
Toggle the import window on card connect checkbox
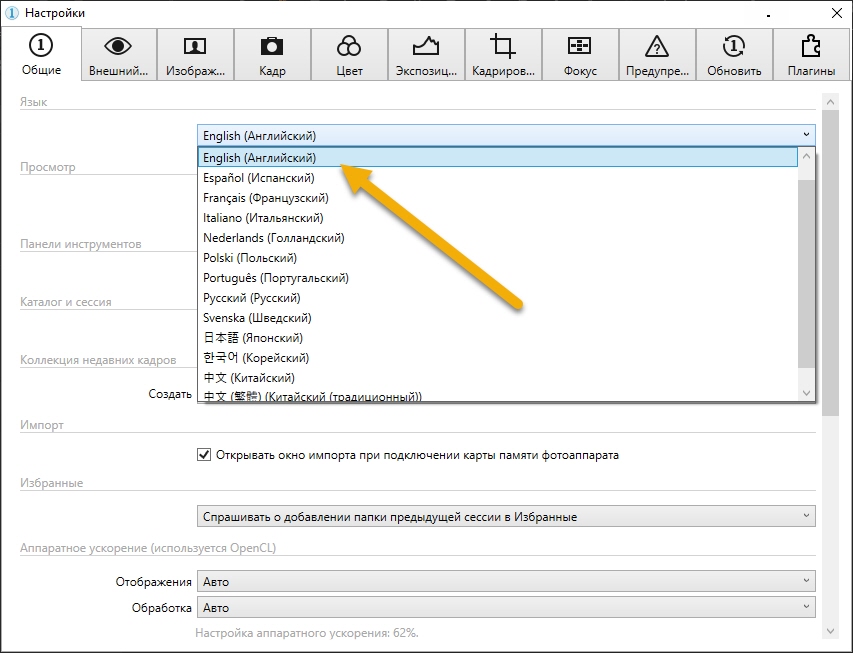coord(204,454)
